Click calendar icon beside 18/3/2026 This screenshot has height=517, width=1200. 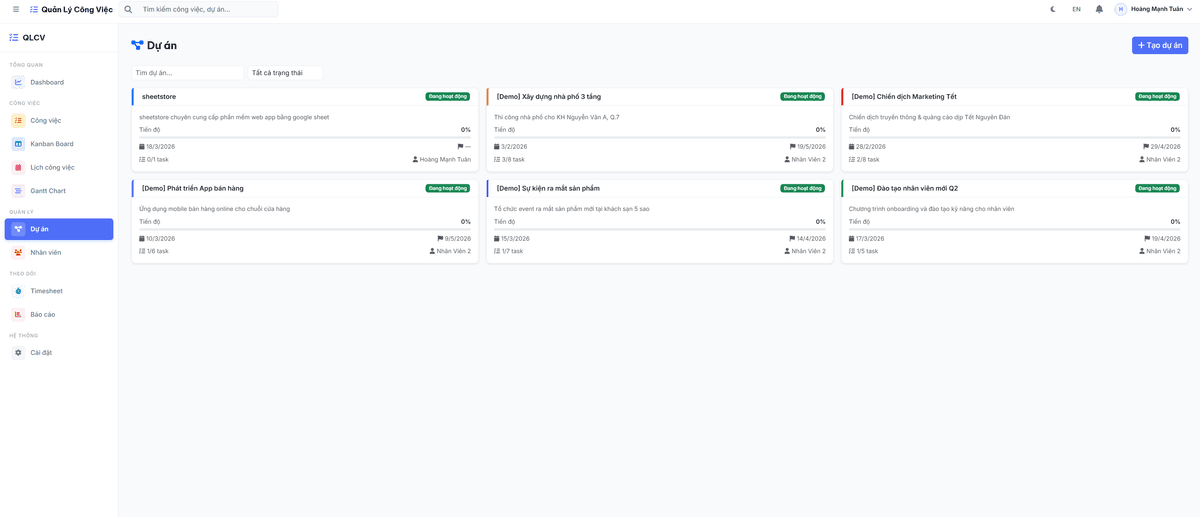pyautogui.click(x=142, y=146)
